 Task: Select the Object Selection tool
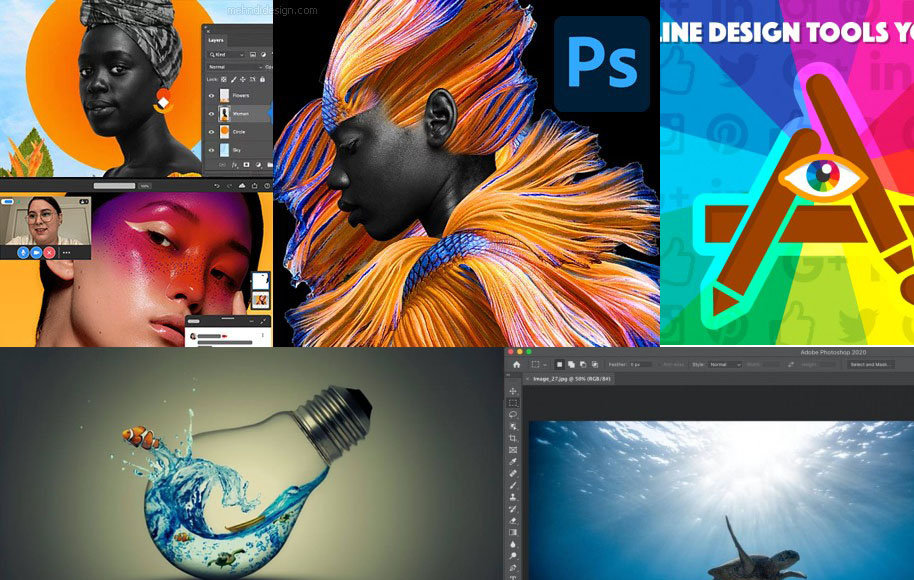click(x=513, y=426)
